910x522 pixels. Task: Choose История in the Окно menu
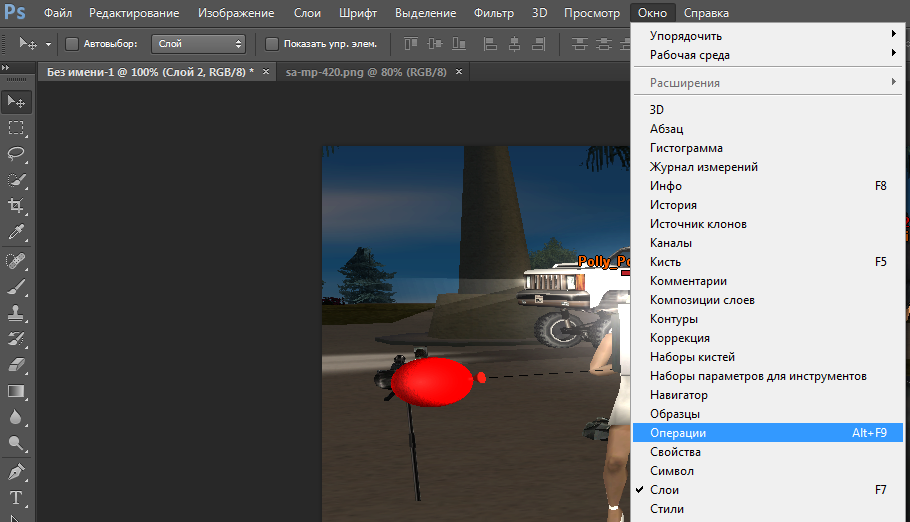(x=768, y=204)
